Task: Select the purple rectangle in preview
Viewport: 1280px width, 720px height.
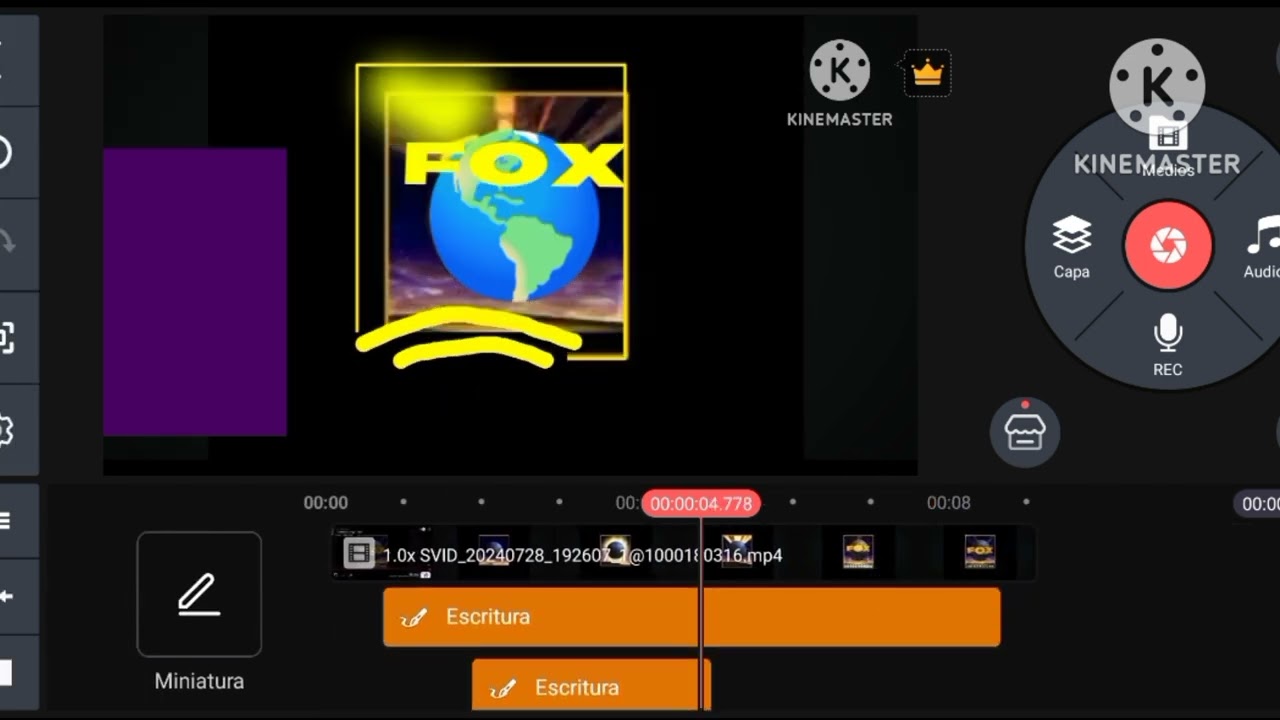Action: point(195,292)
